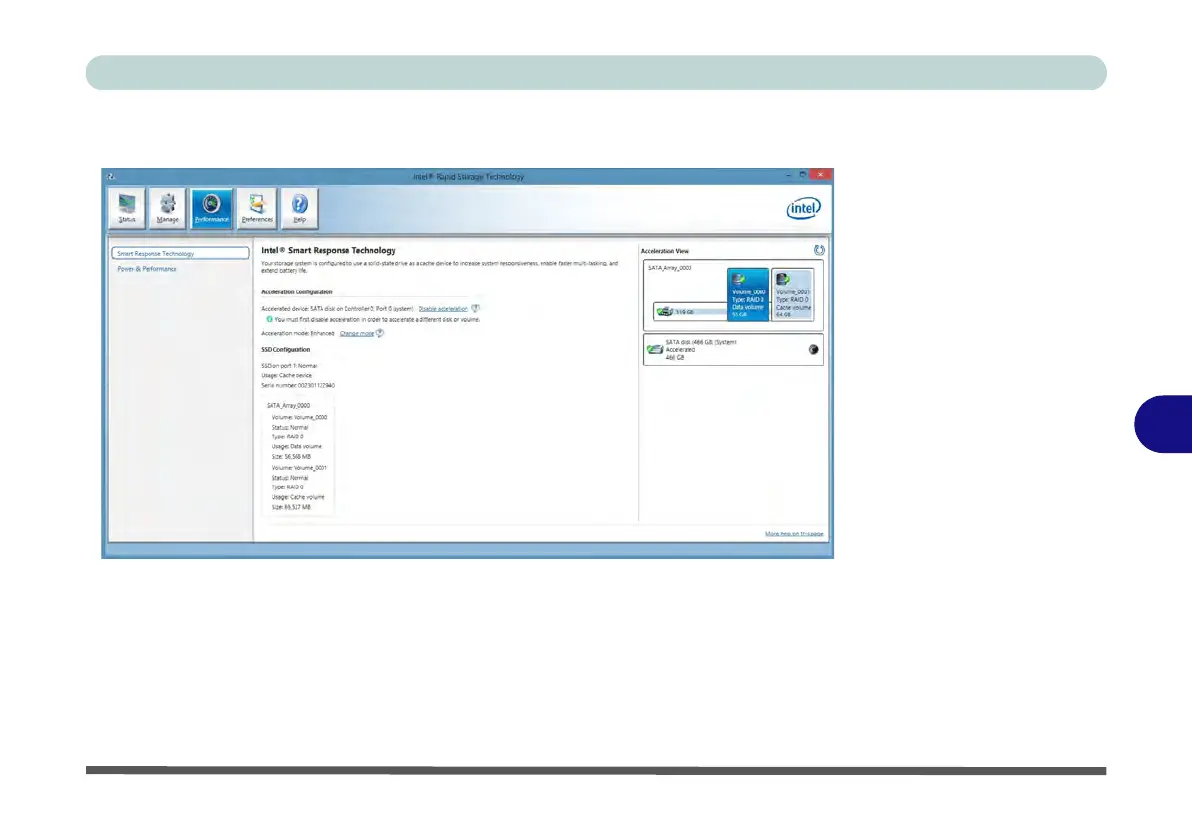Open the Preferences toolbar tab
1192x838 pixels.
click(x=257, y=208)
